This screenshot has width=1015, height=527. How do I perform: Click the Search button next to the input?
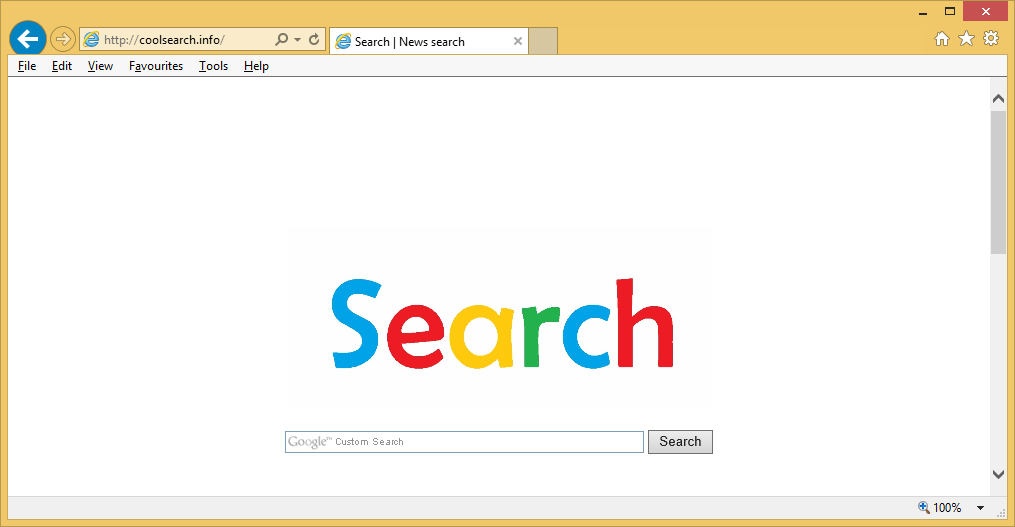pos(680,442)
